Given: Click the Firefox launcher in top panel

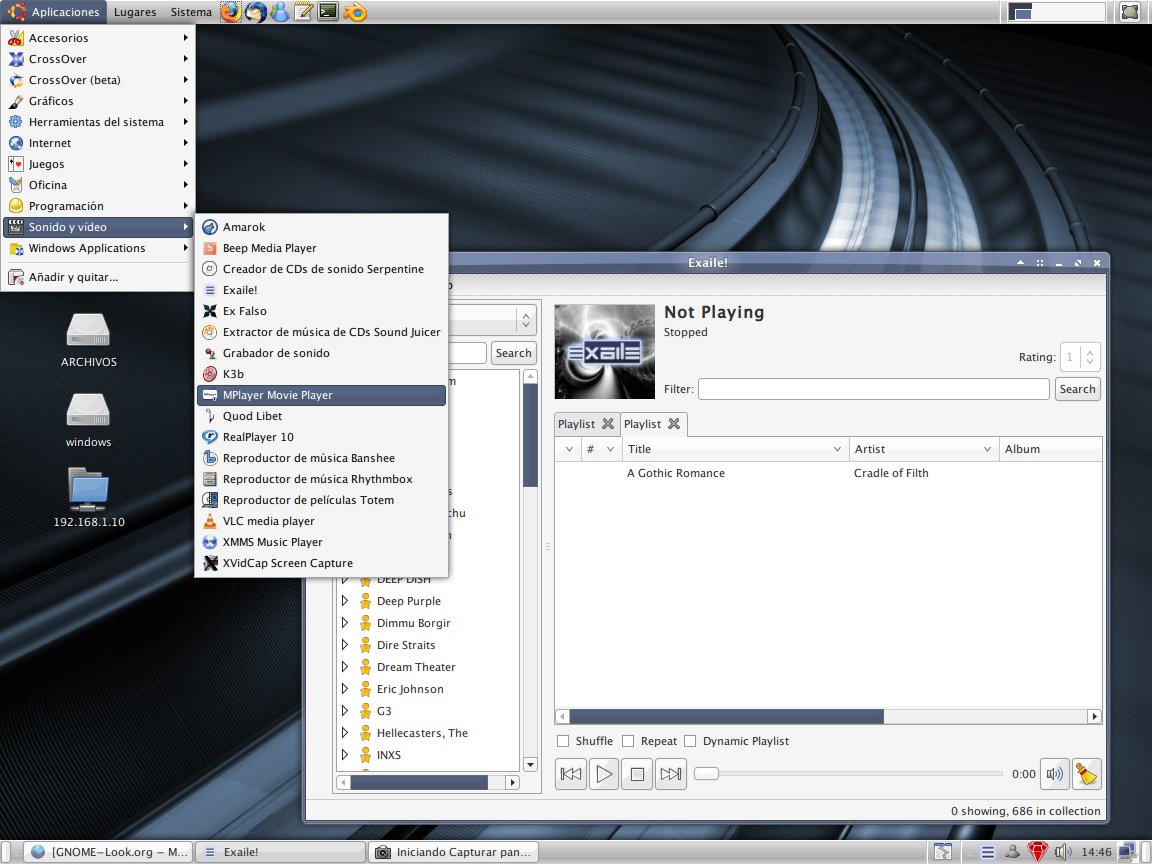Looking at the screenshot, I should [231, 12].
